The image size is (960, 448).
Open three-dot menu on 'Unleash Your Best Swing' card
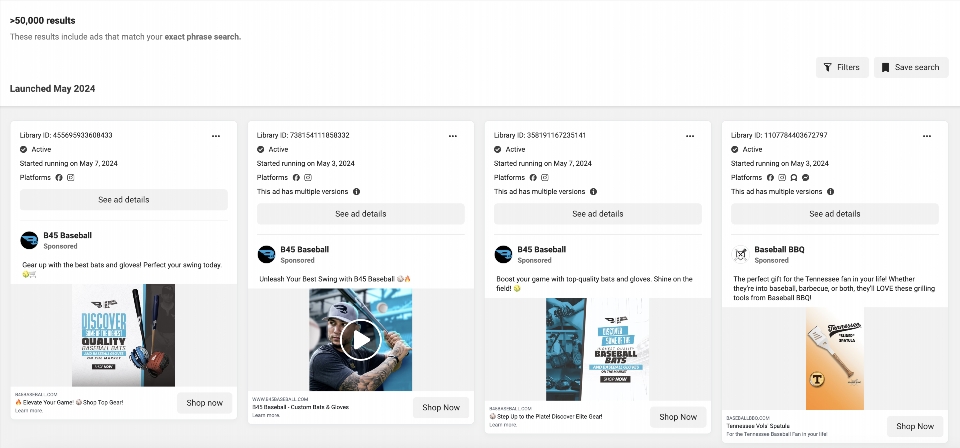pos(453,136)
